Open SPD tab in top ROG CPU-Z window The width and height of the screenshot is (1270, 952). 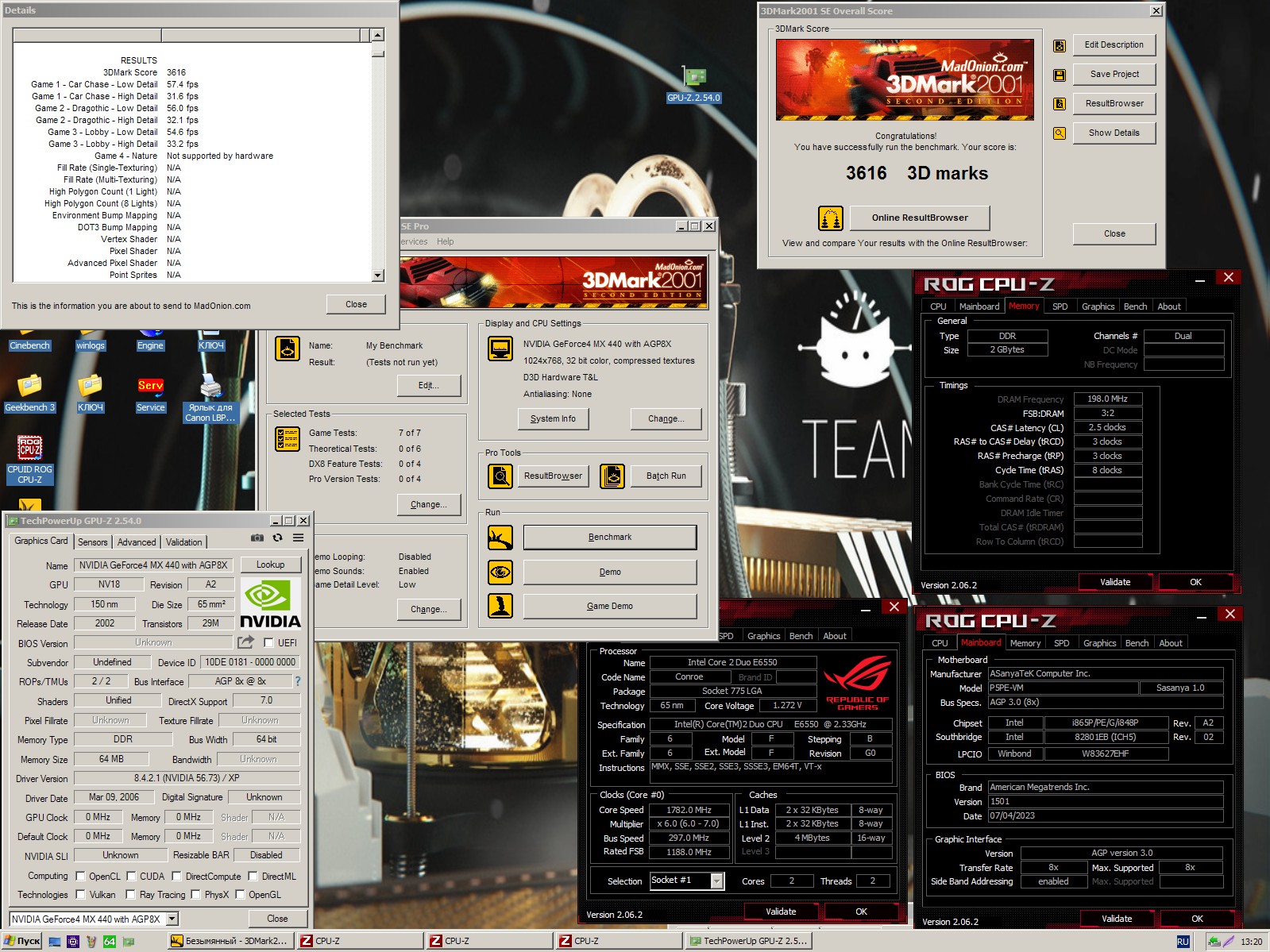pos(1060,306)
